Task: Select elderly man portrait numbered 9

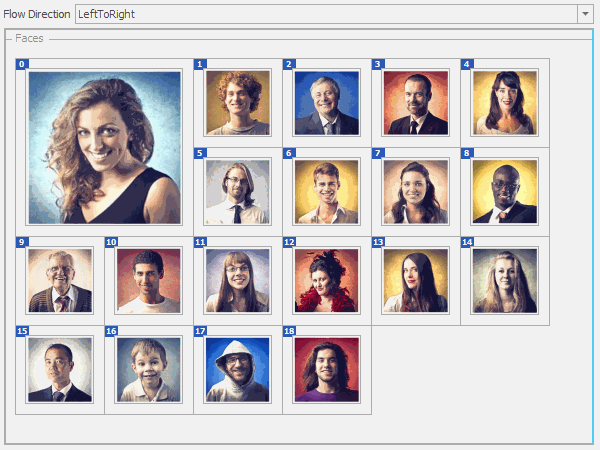Action: point(60,280)
